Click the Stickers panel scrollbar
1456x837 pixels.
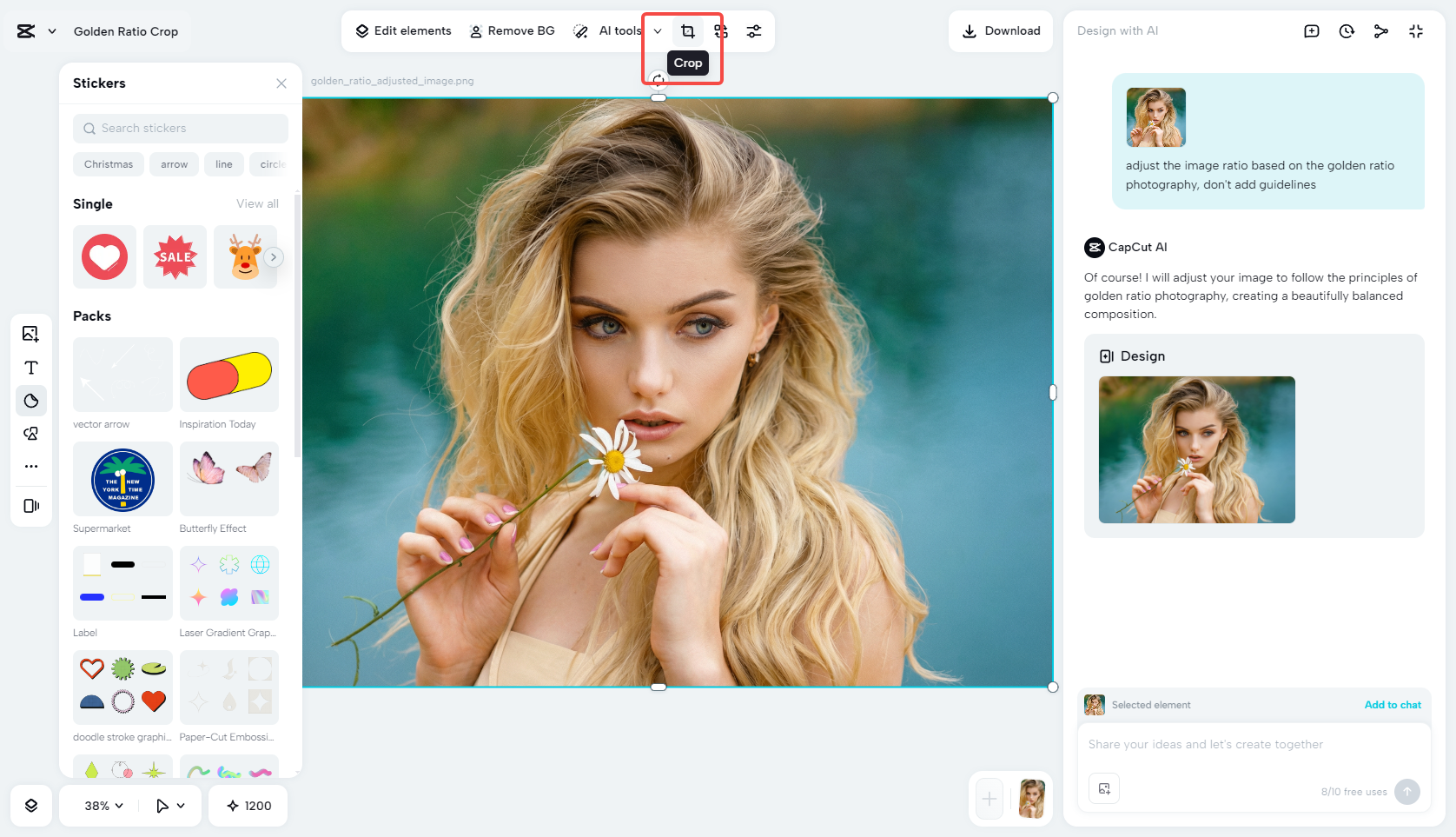297,326
